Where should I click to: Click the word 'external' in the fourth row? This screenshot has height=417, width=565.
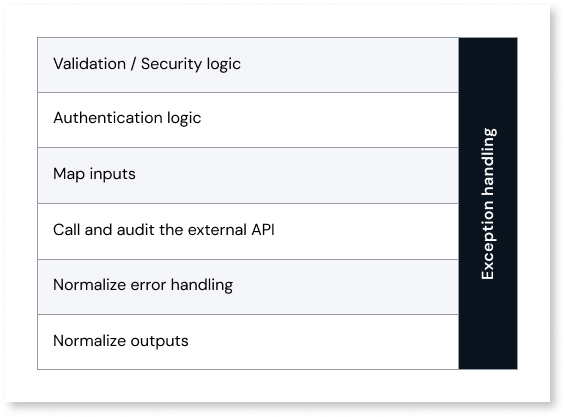[217, 230]
